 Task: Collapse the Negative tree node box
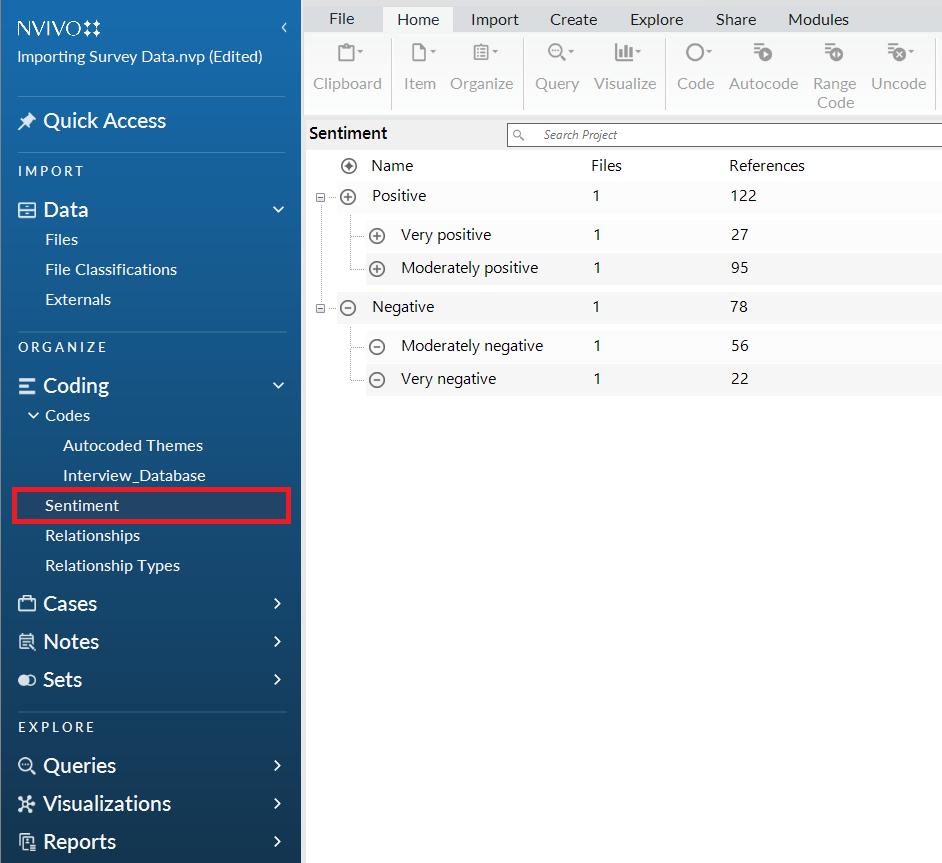pos(320,309)
